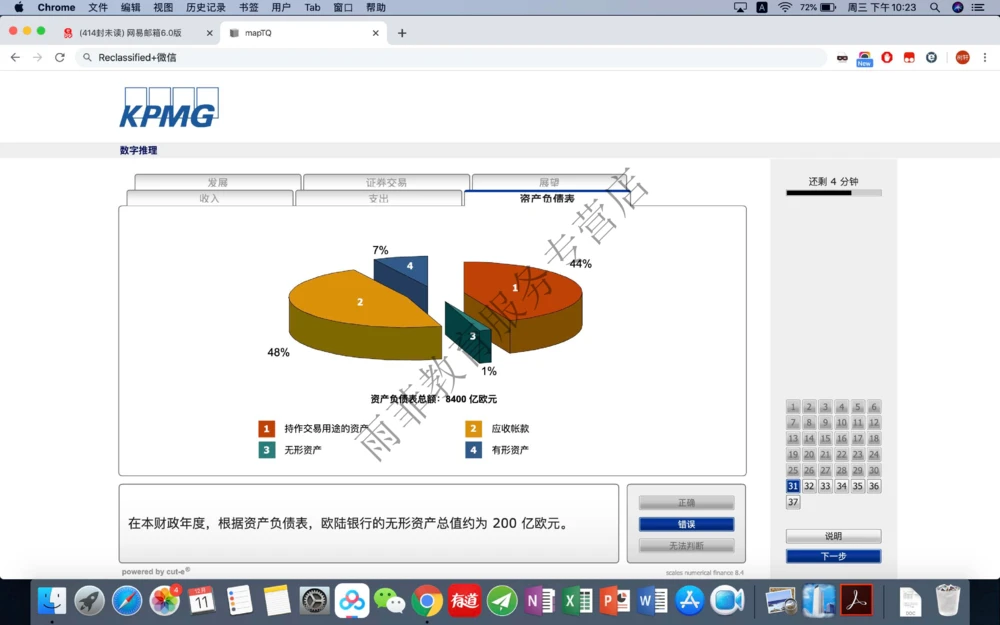Image resolution: width=1000 pixels, height=625 pixels.
Task: Select the 错误 answer option
Action: tap(685, 524)
